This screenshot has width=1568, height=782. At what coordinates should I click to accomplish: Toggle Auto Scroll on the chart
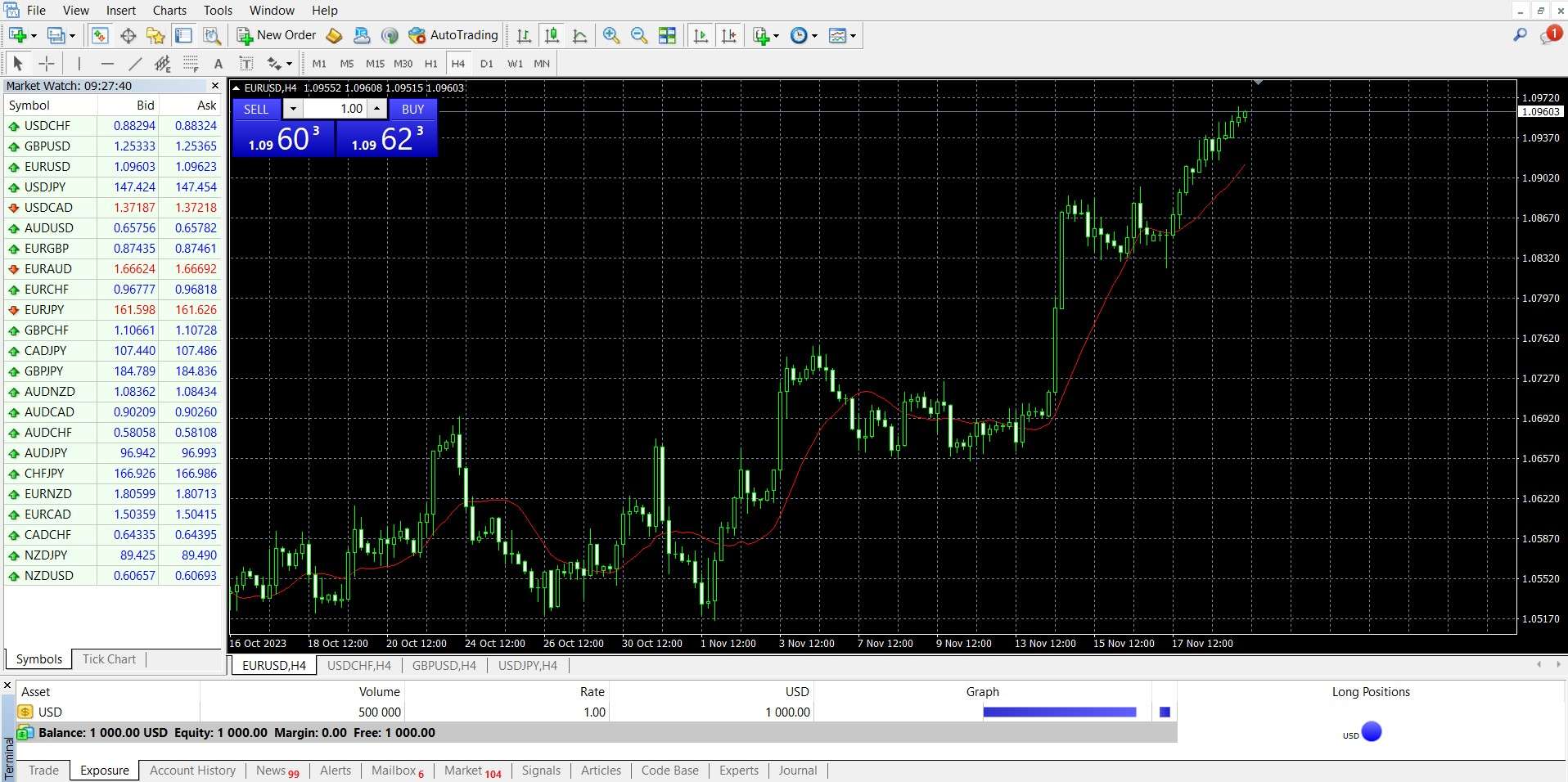coord(701,35)
